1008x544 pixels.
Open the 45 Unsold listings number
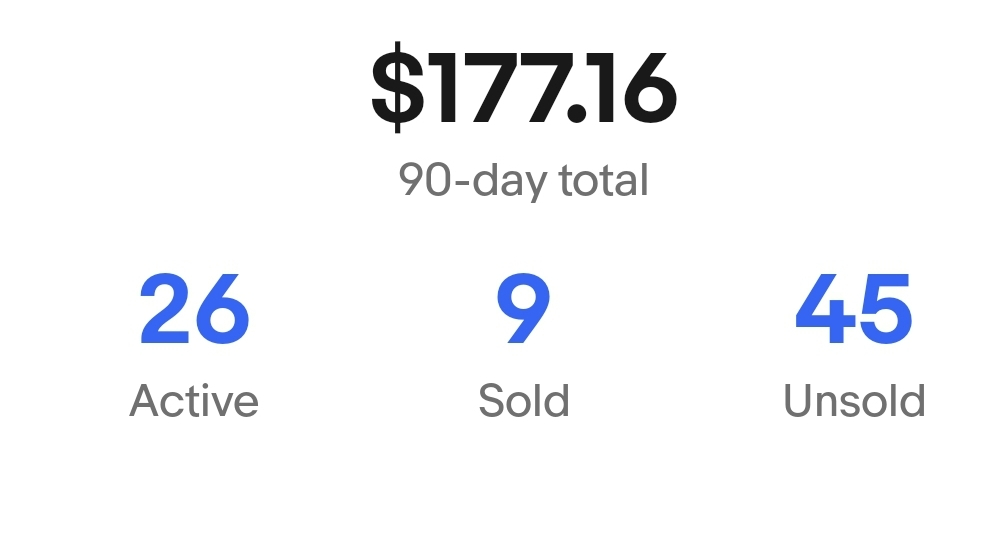coord(854,310)
